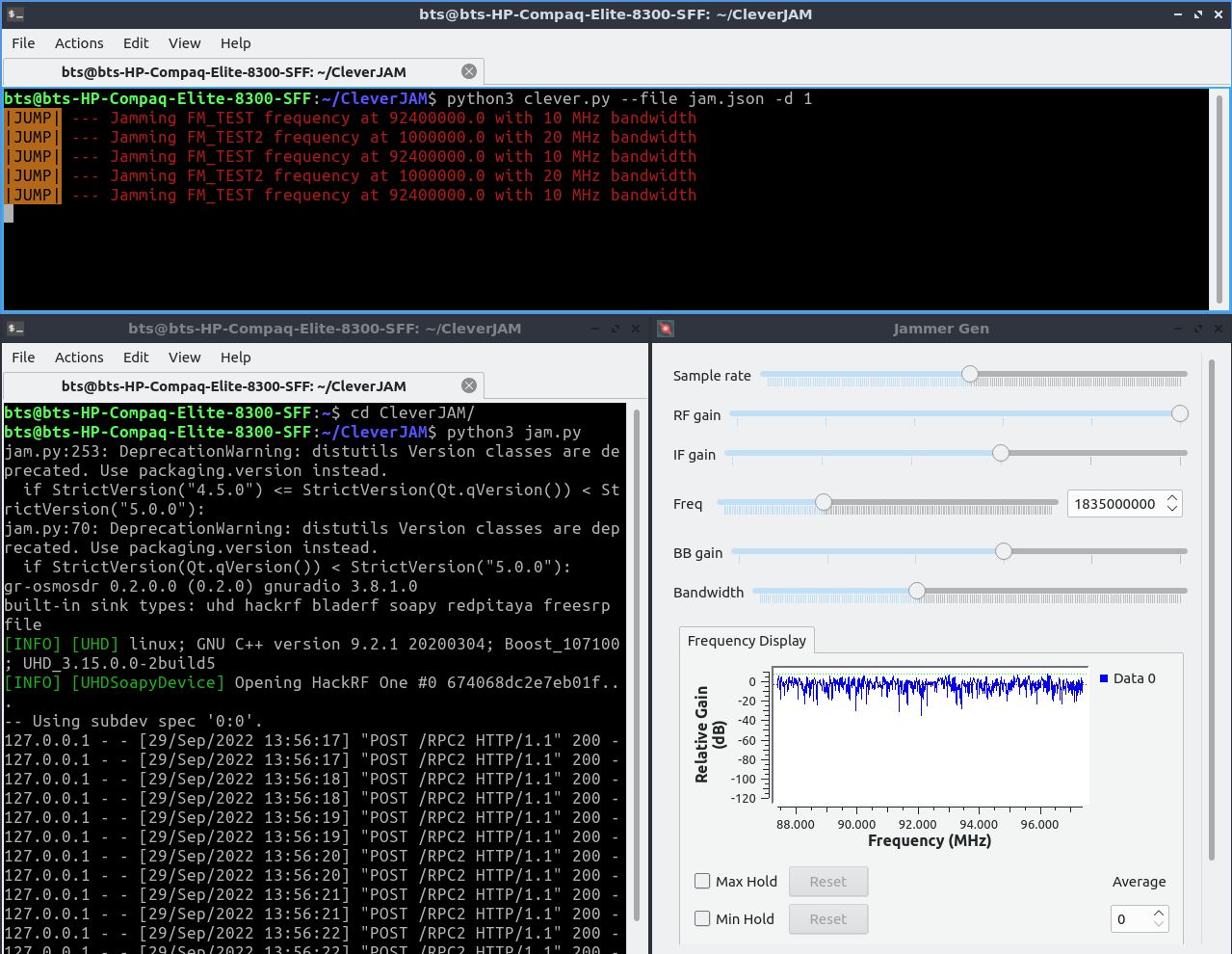This screenshot has height=954, width=1232.
Task: Maximize the top terminal window
Action: 1198,14
